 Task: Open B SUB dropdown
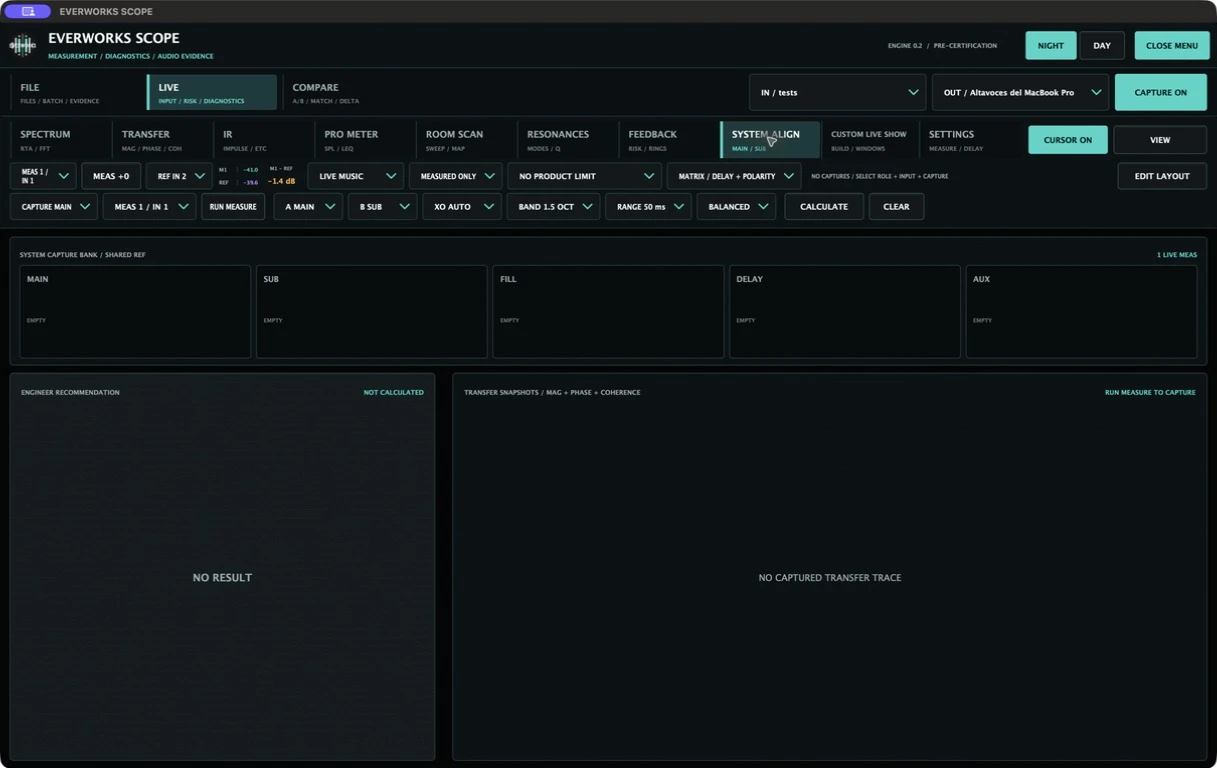[382, 207]
